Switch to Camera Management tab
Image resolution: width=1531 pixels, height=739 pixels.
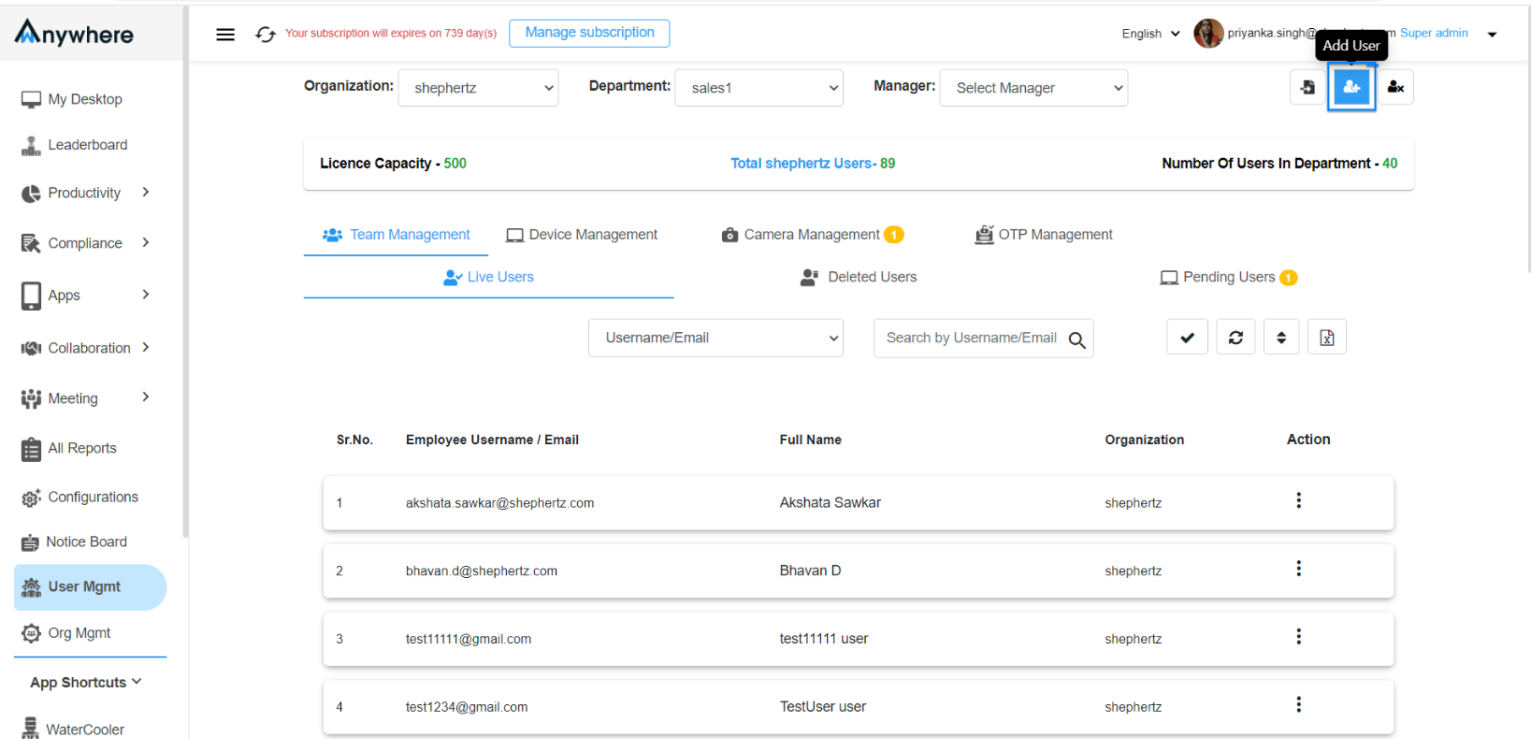coord(812,235)
